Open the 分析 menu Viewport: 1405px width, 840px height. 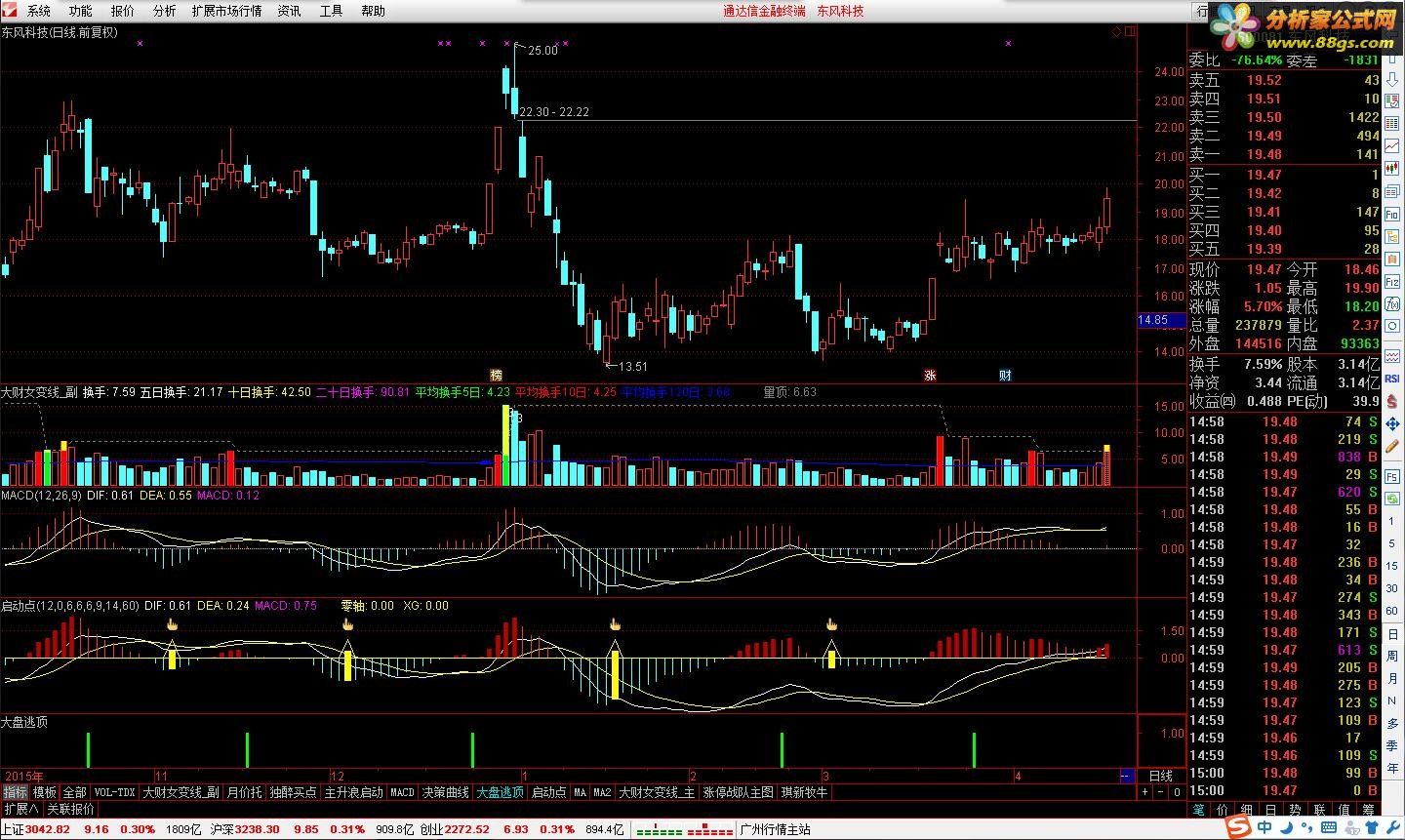165,11
